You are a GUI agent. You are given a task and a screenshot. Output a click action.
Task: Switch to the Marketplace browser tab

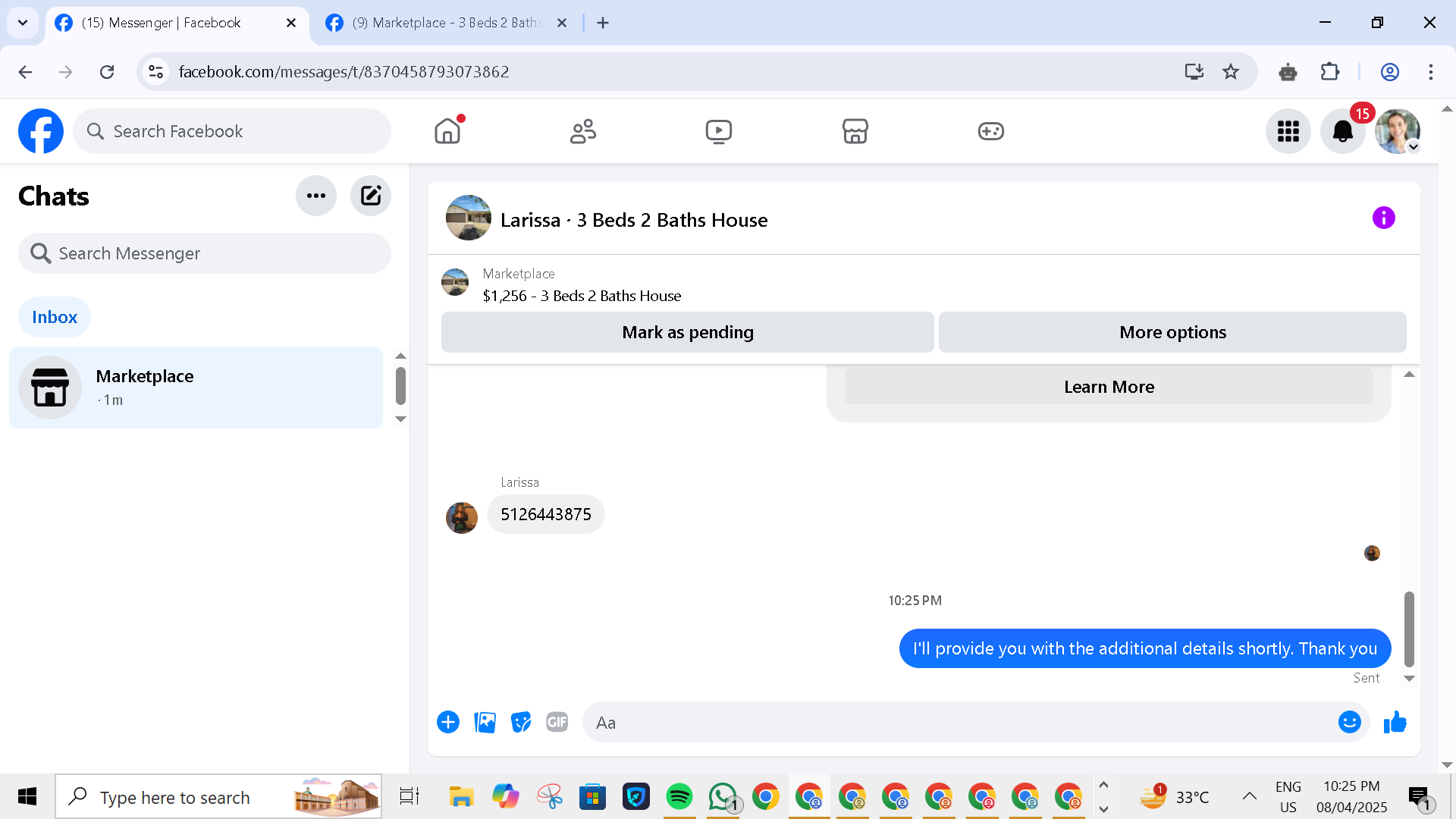coord(447,23)
